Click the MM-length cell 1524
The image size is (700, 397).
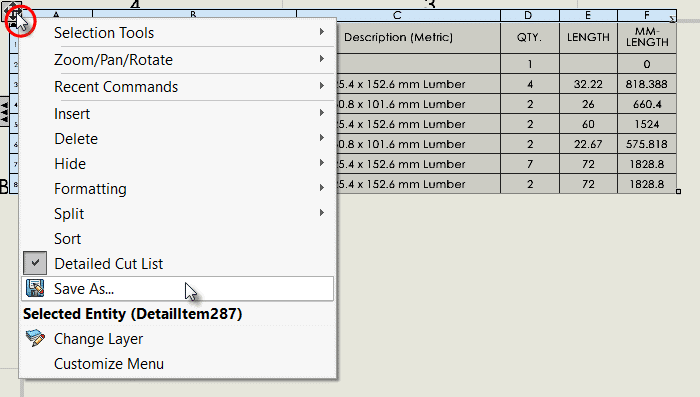[x=647, y=124]
